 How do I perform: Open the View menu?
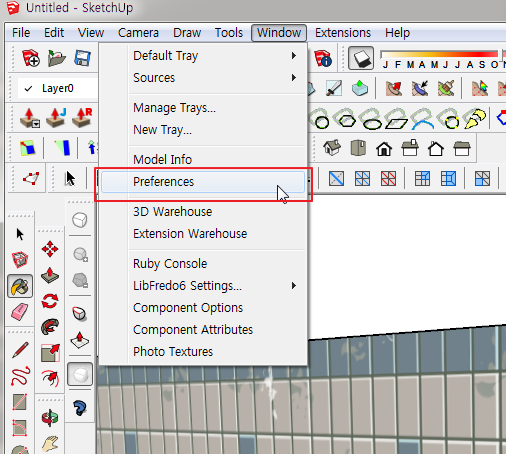click(x=91, y=33)
